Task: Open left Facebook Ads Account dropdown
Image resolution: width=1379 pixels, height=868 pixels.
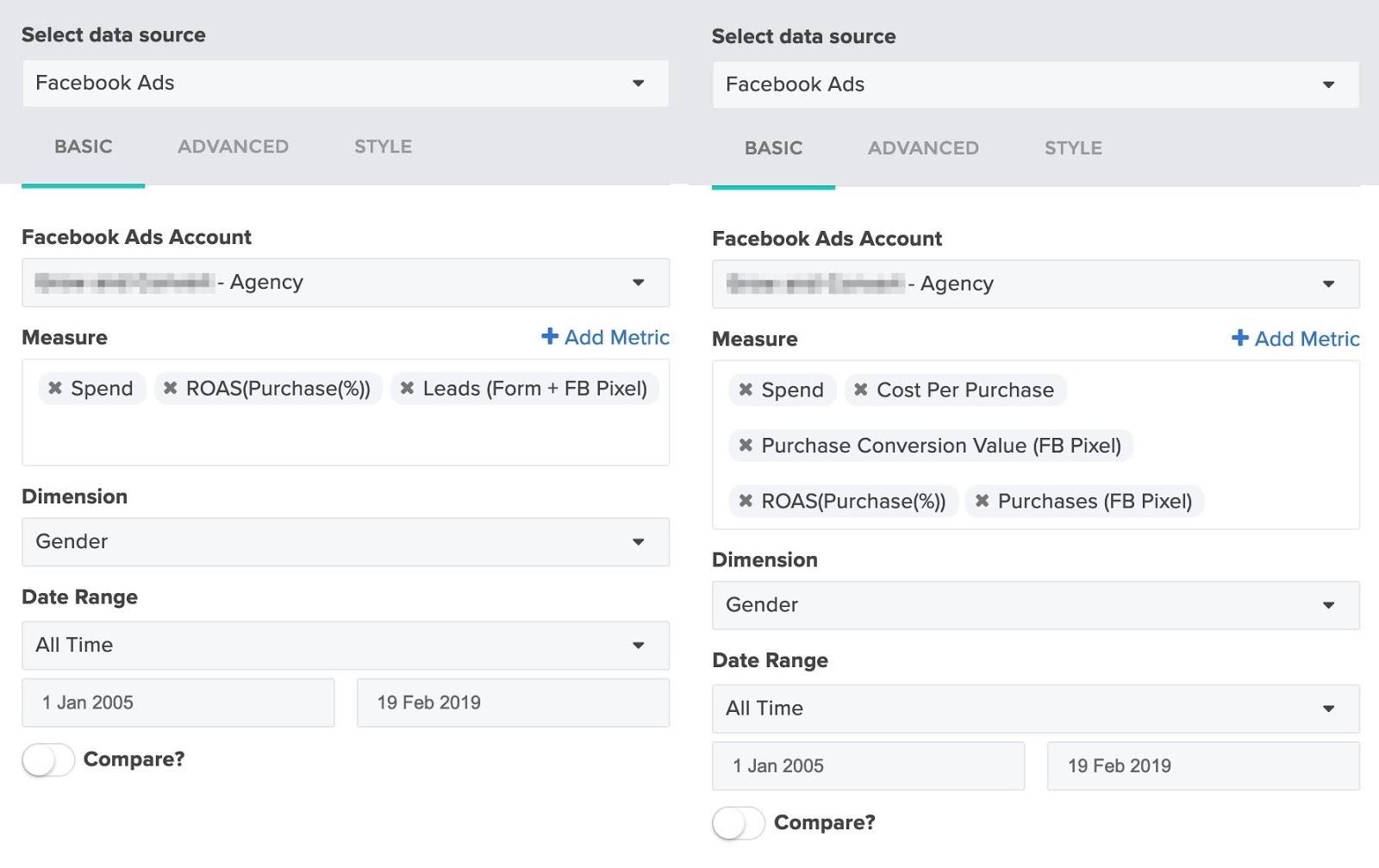Action: (346, 283)
